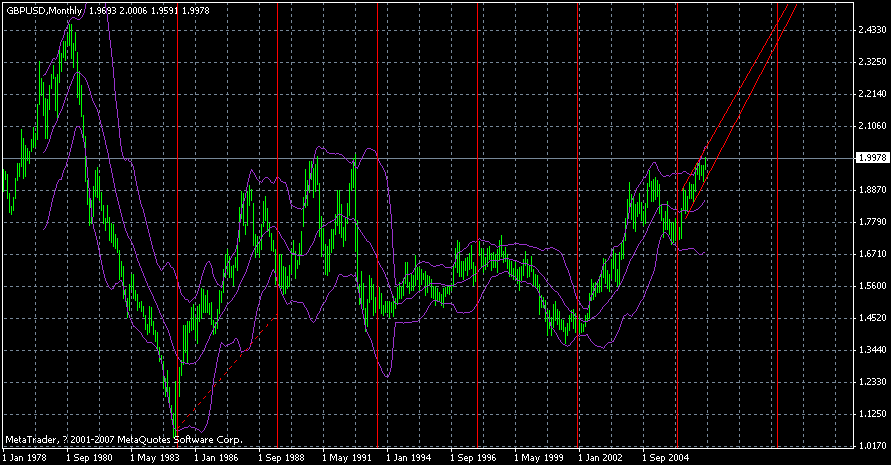
Task: Click the 2.2140 price axis label
Action: [873, 93]
